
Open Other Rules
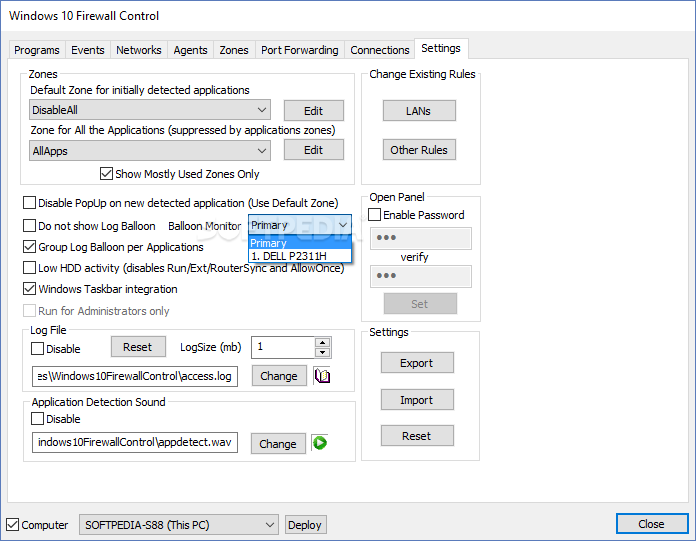point(419,150)
